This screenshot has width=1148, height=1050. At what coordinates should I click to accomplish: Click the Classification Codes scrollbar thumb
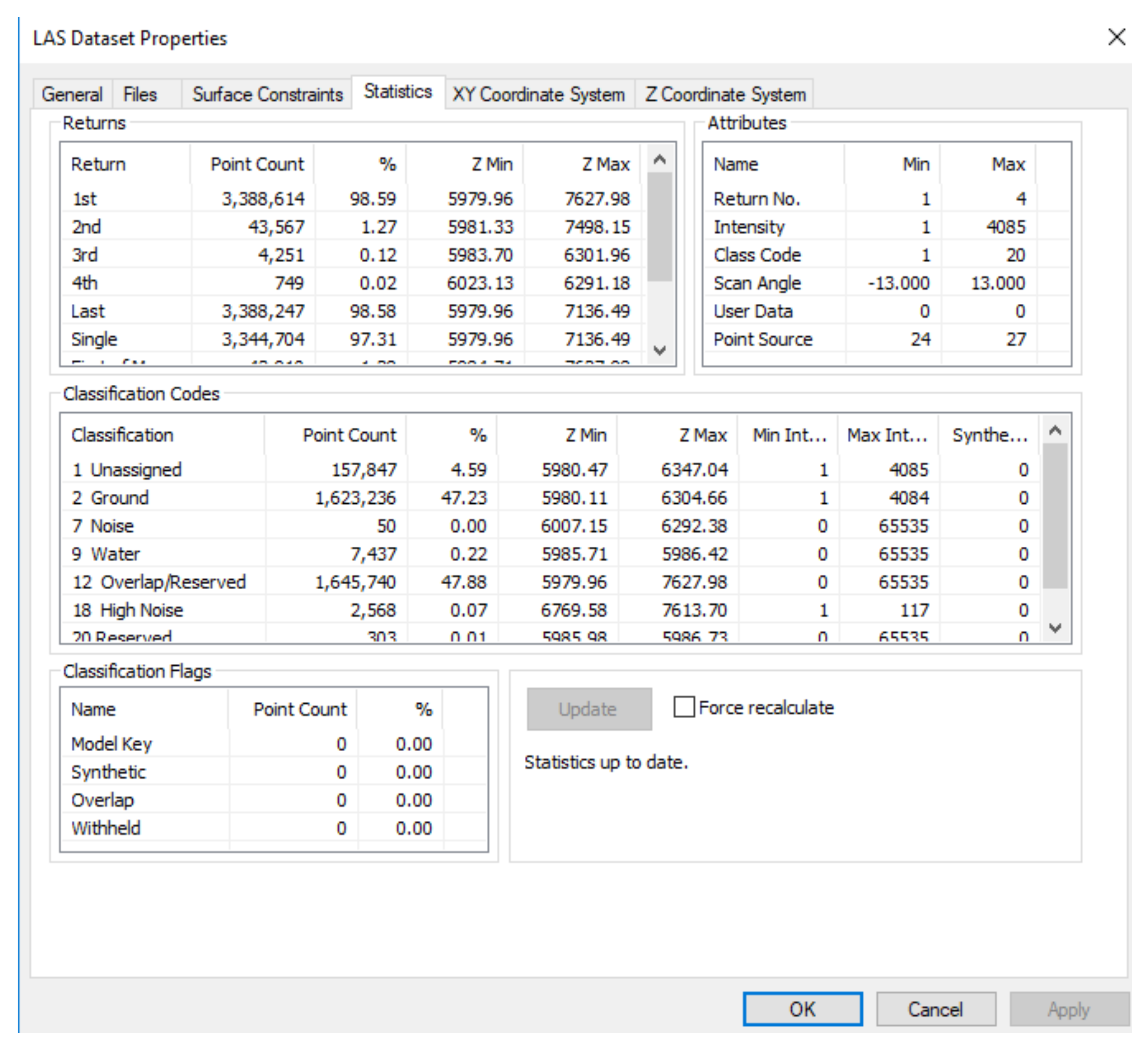(1055, 515)
